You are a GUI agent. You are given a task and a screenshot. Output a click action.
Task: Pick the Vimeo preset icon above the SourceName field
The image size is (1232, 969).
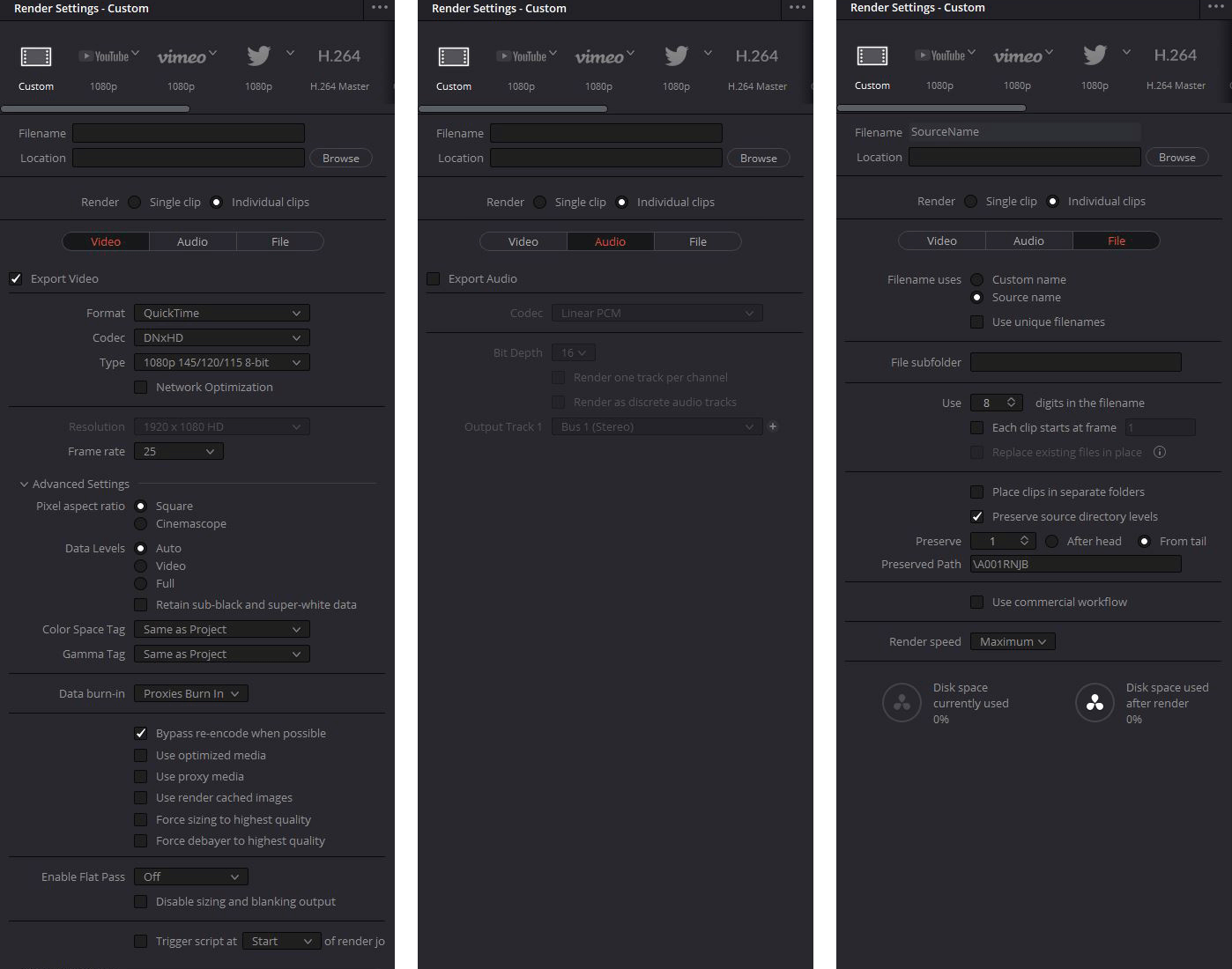(1018, 55)
